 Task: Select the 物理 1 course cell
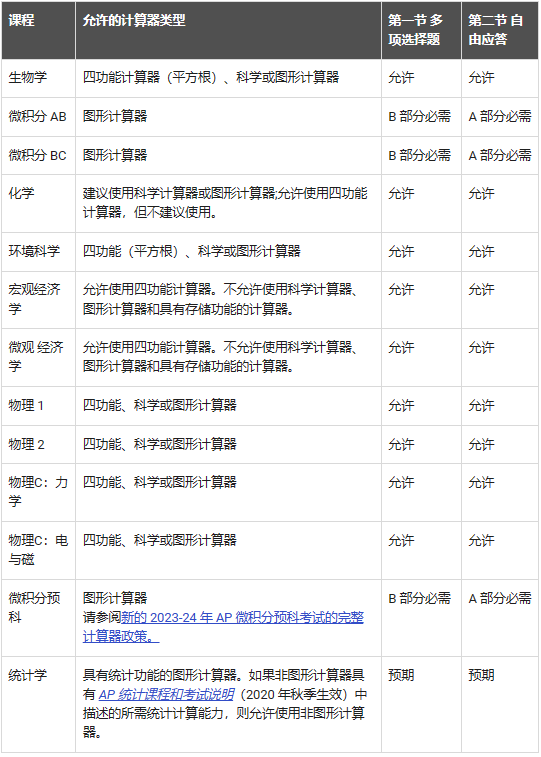point(38,406)
